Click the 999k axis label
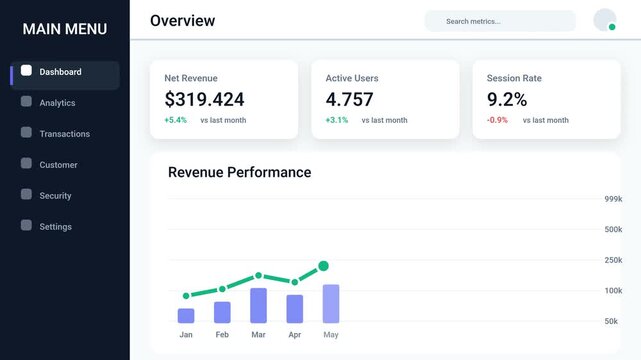 [x=613, y=199]
